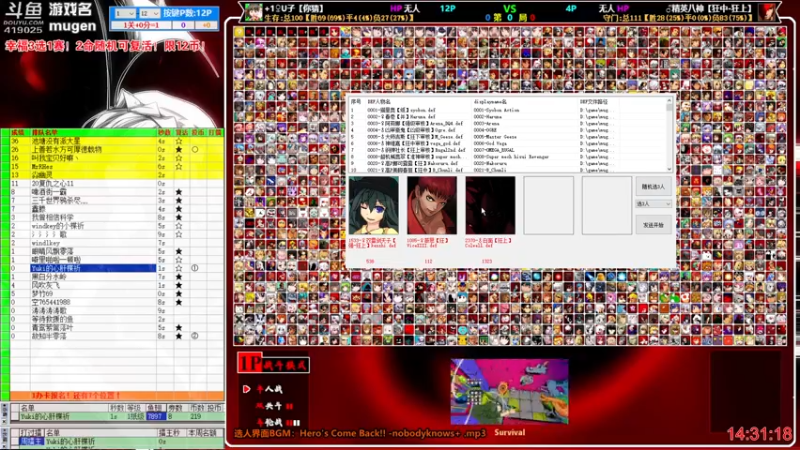Click the stage preview thumbnail
Viewport: 800px width, 450px height.
pos(509,391)
